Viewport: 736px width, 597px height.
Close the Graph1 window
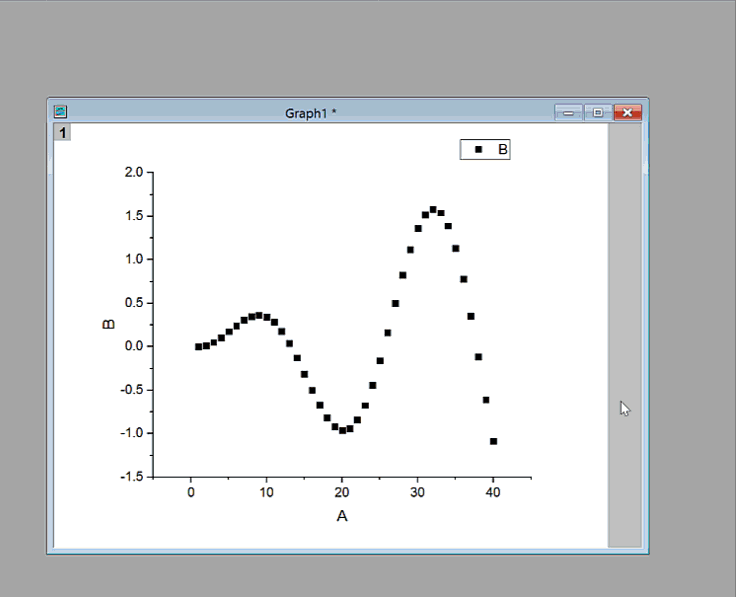coord(627,112)
